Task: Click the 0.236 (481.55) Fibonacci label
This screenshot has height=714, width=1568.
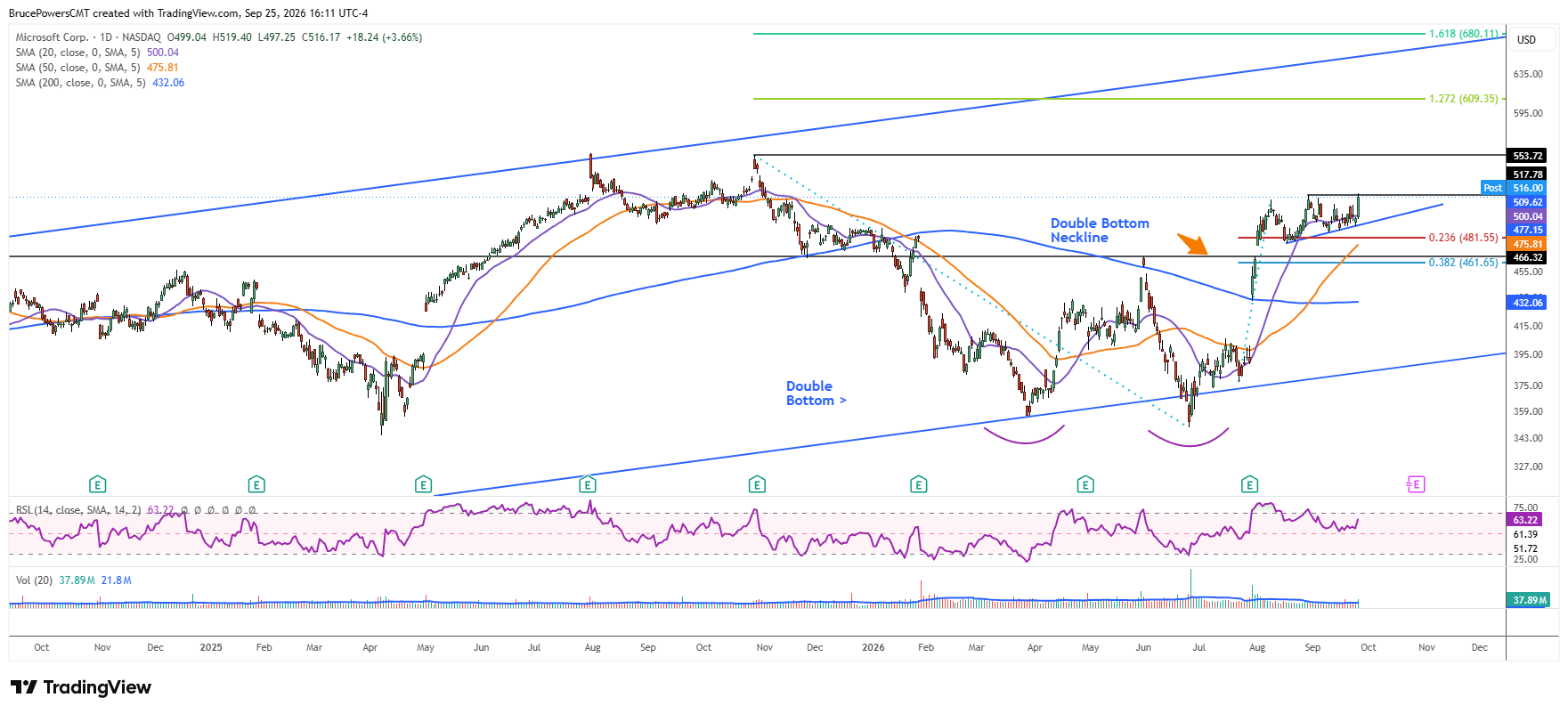Action: pyautogui.click(x=1464, y=238)
